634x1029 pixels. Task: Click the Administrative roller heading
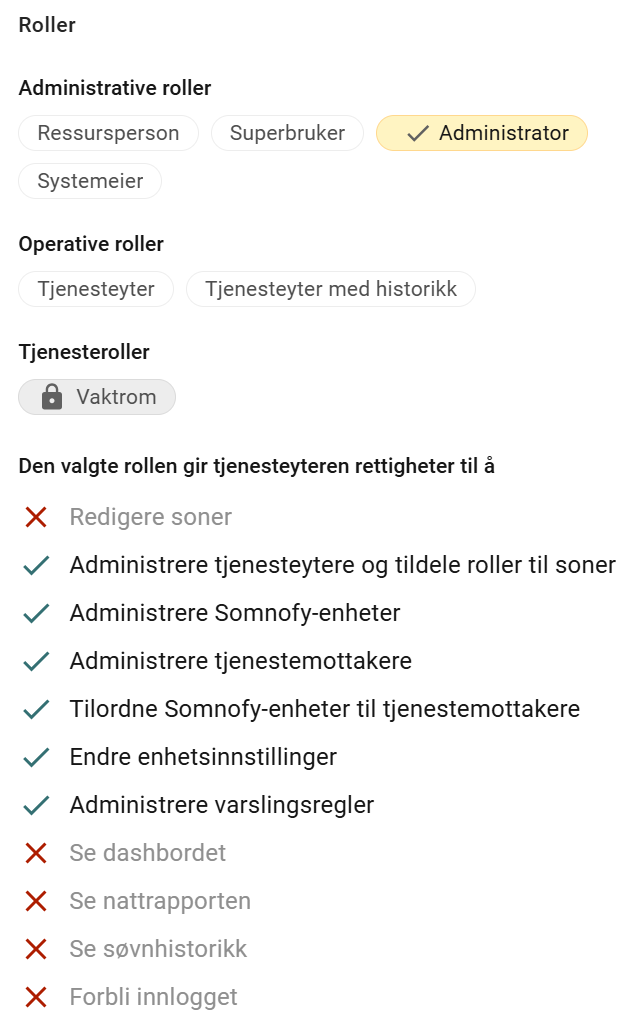tap(115, 88)
